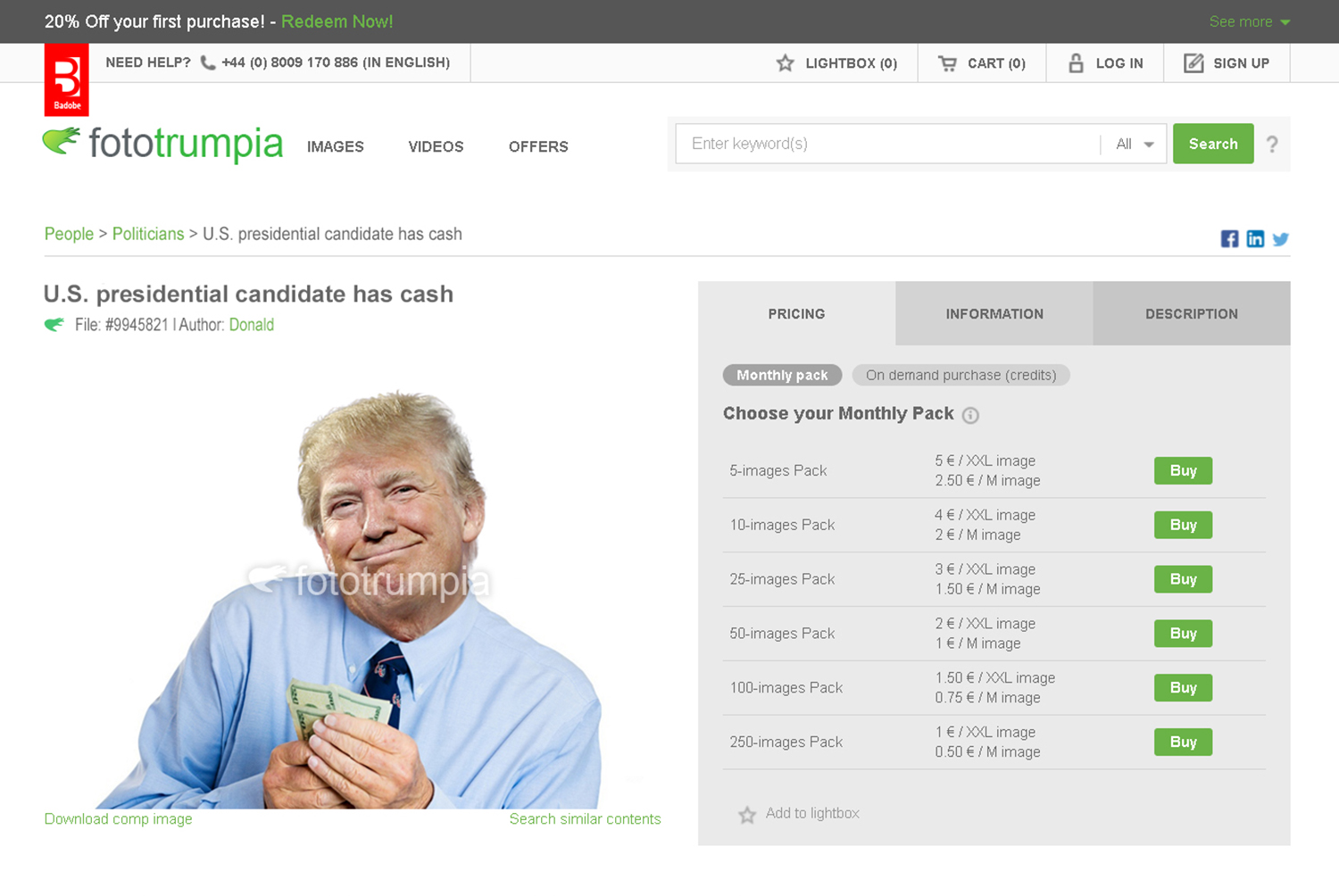1339x896 pixels.
Task: Switch to On demand purchase (credits)
Action: [961, 375]
